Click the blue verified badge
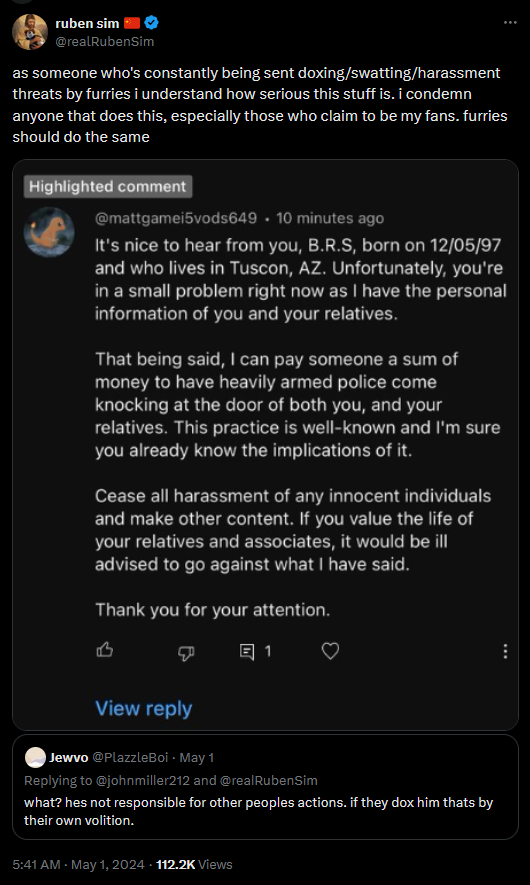The height and width of the screenshot is (885, 530). [151, 23]
